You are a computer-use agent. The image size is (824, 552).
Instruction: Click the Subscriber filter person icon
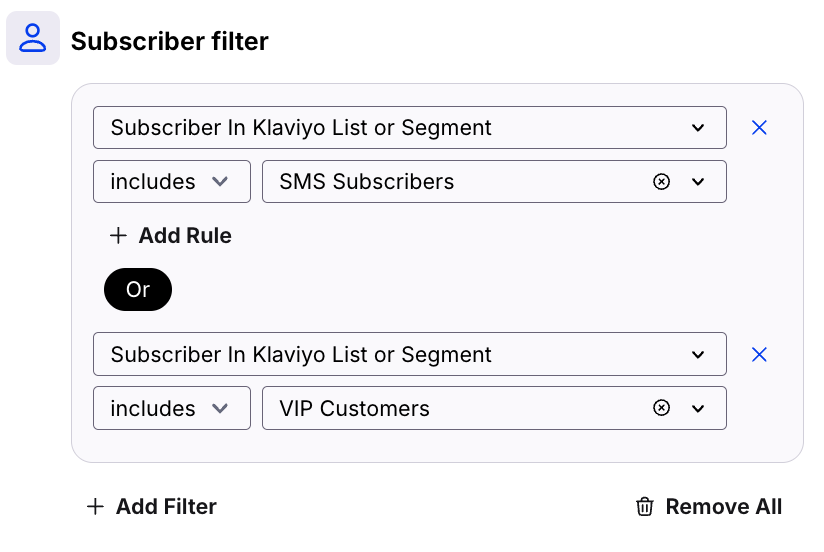point(33,39)
